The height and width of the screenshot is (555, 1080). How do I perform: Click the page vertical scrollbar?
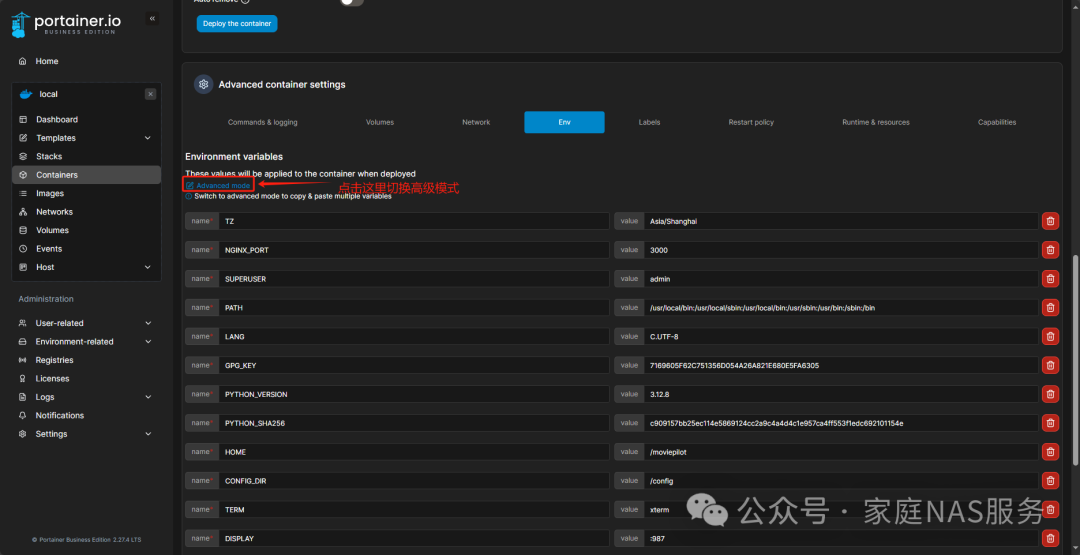click(1075, 358)
